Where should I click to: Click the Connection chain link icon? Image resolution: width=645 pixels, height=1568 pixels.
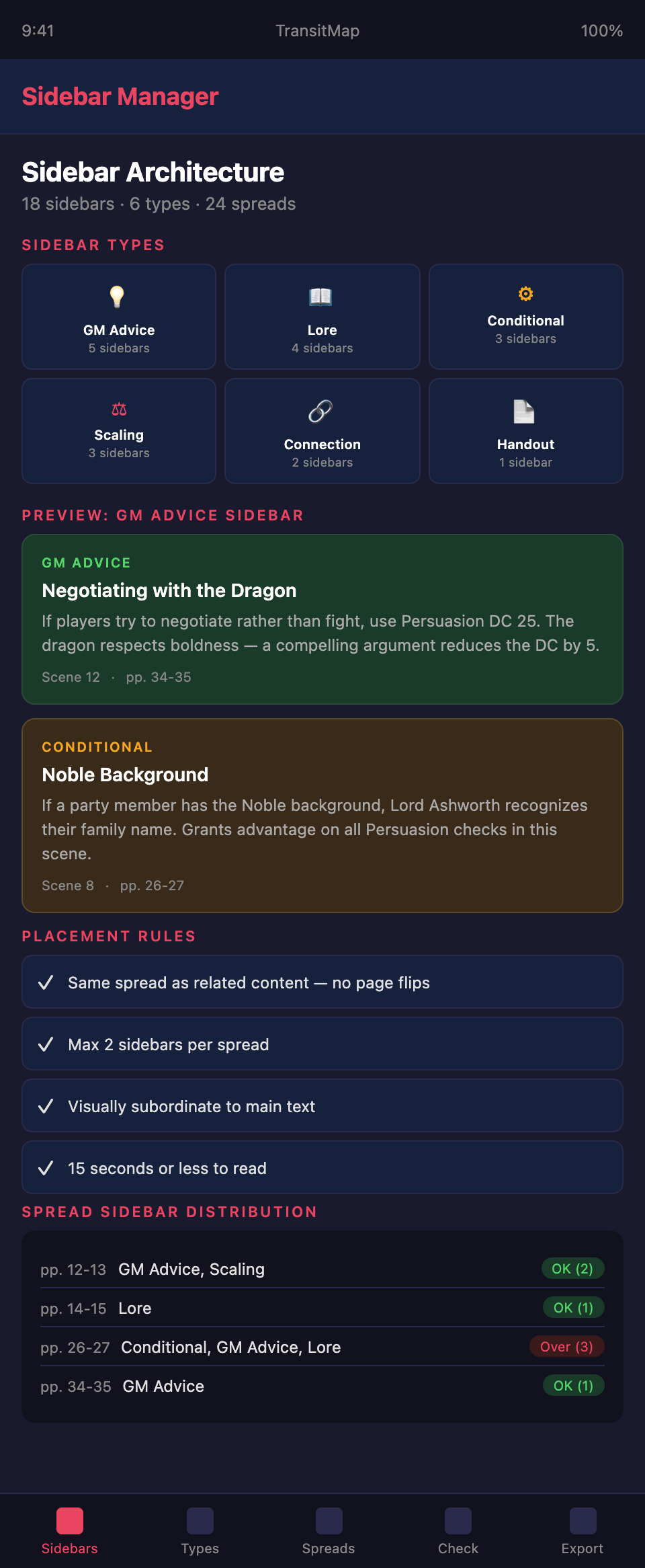point(320,411)
